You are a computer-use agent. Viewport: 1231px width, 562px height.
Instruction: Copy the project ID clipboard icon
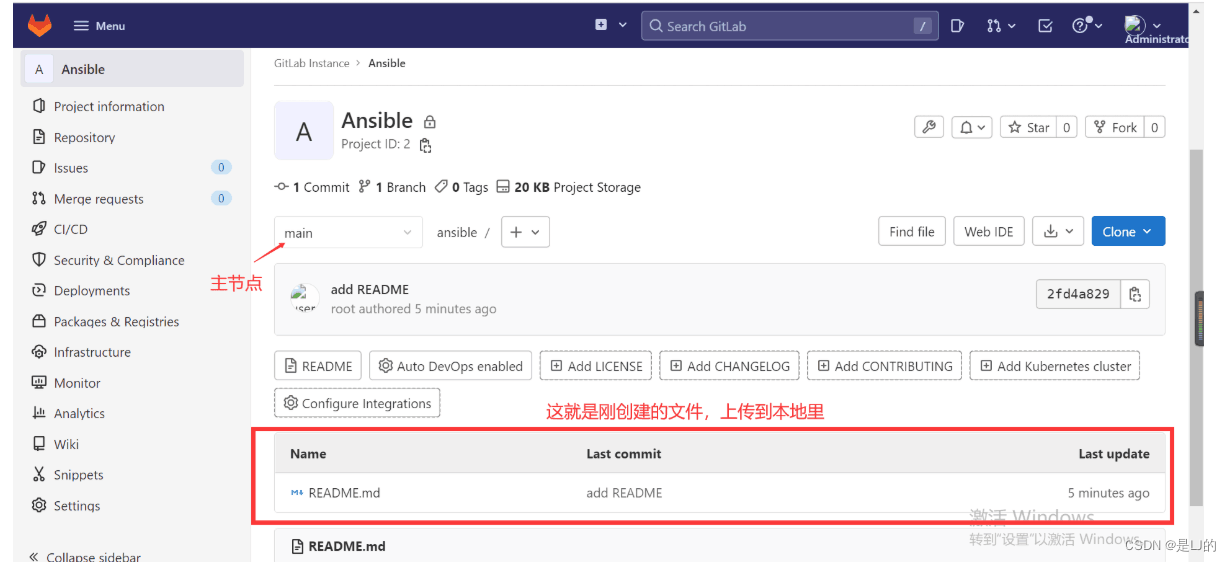point(426,145)
